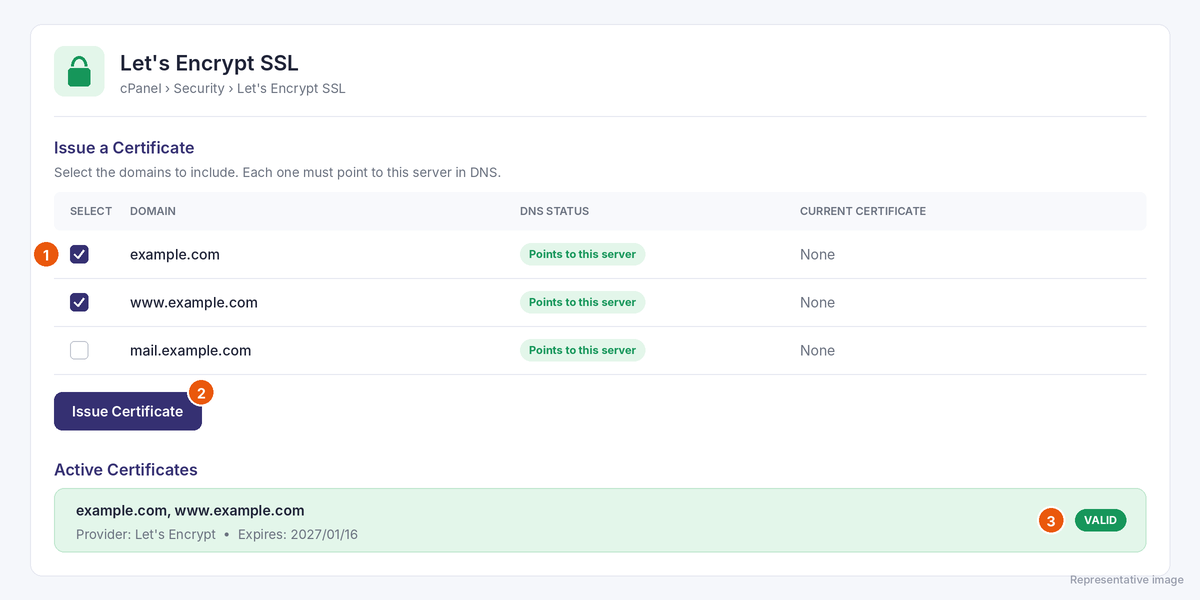
Task: Click the Issue Certificate button
Action: [x=128, y=411]
